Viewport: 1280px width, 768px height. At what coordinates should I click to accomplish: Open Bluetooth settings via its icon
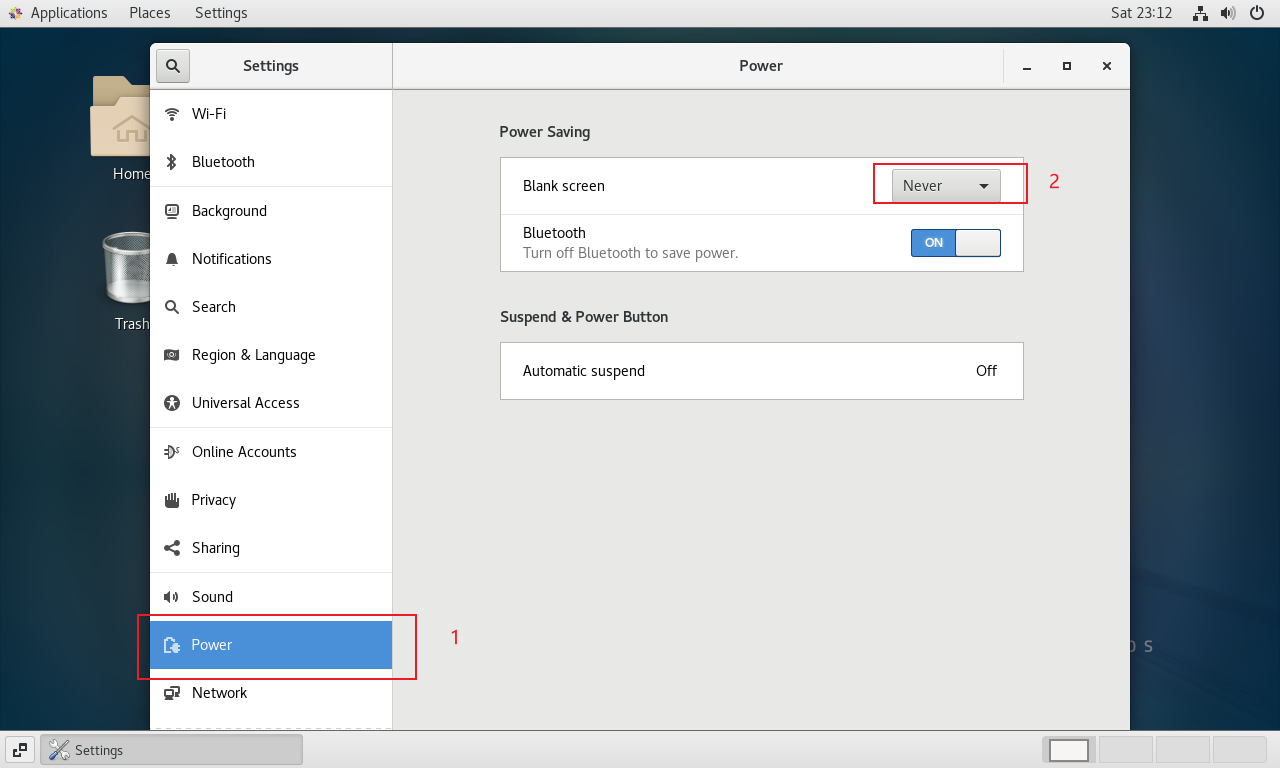pyautogui.click(x=172, y=162)
